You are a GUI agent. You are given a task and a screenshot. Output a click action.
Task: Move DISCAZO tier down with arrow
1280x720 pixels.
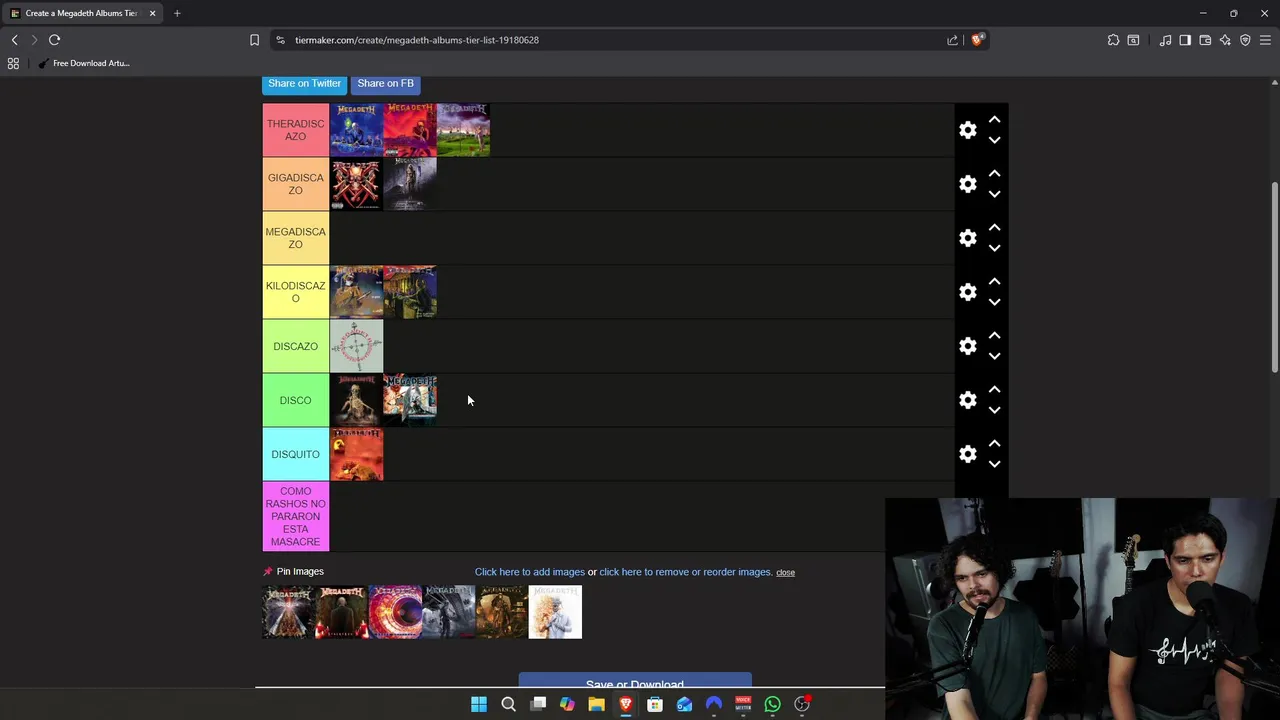[994, 357]
